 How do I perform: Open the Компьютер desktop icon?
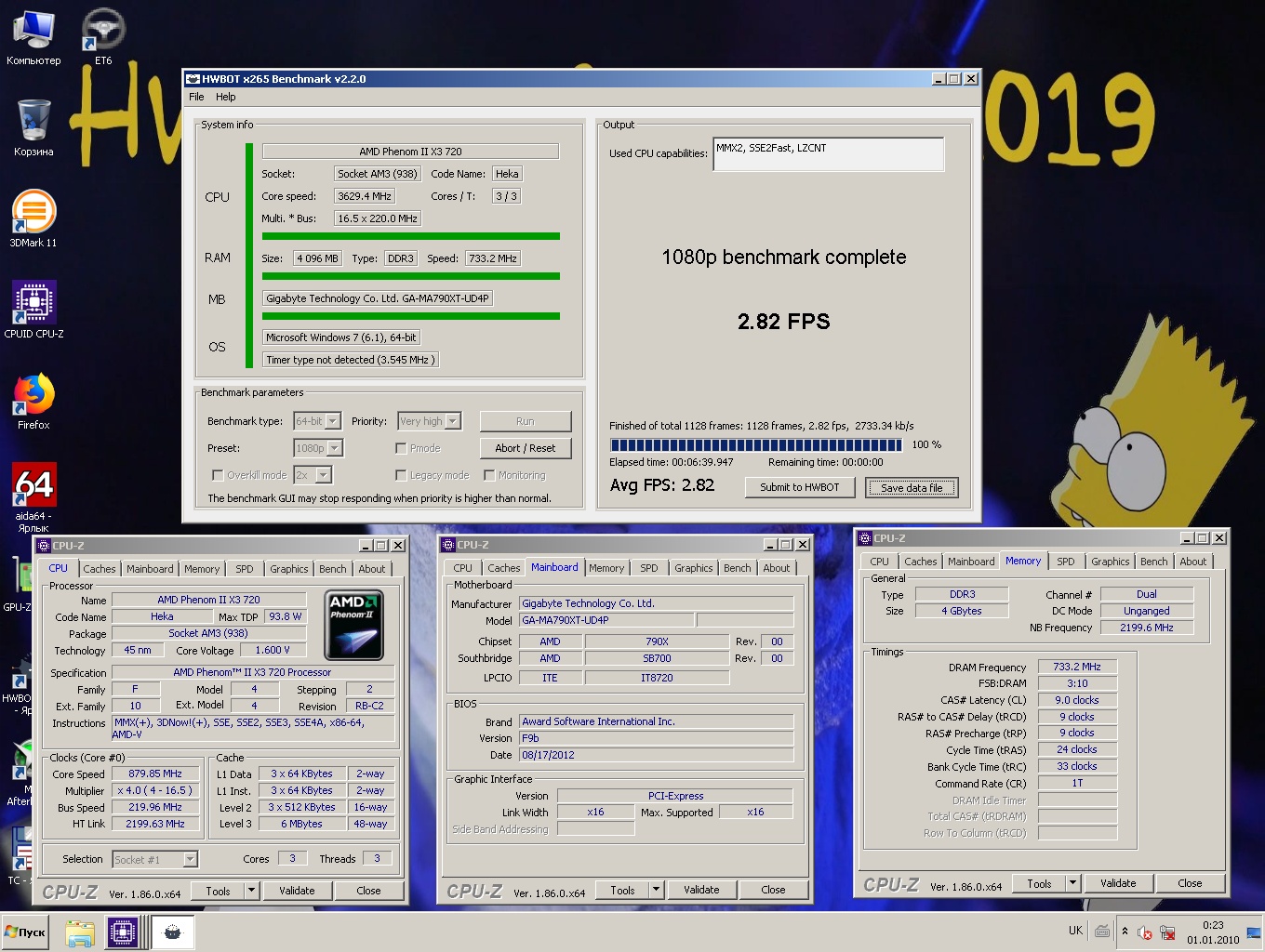(33, 38)
